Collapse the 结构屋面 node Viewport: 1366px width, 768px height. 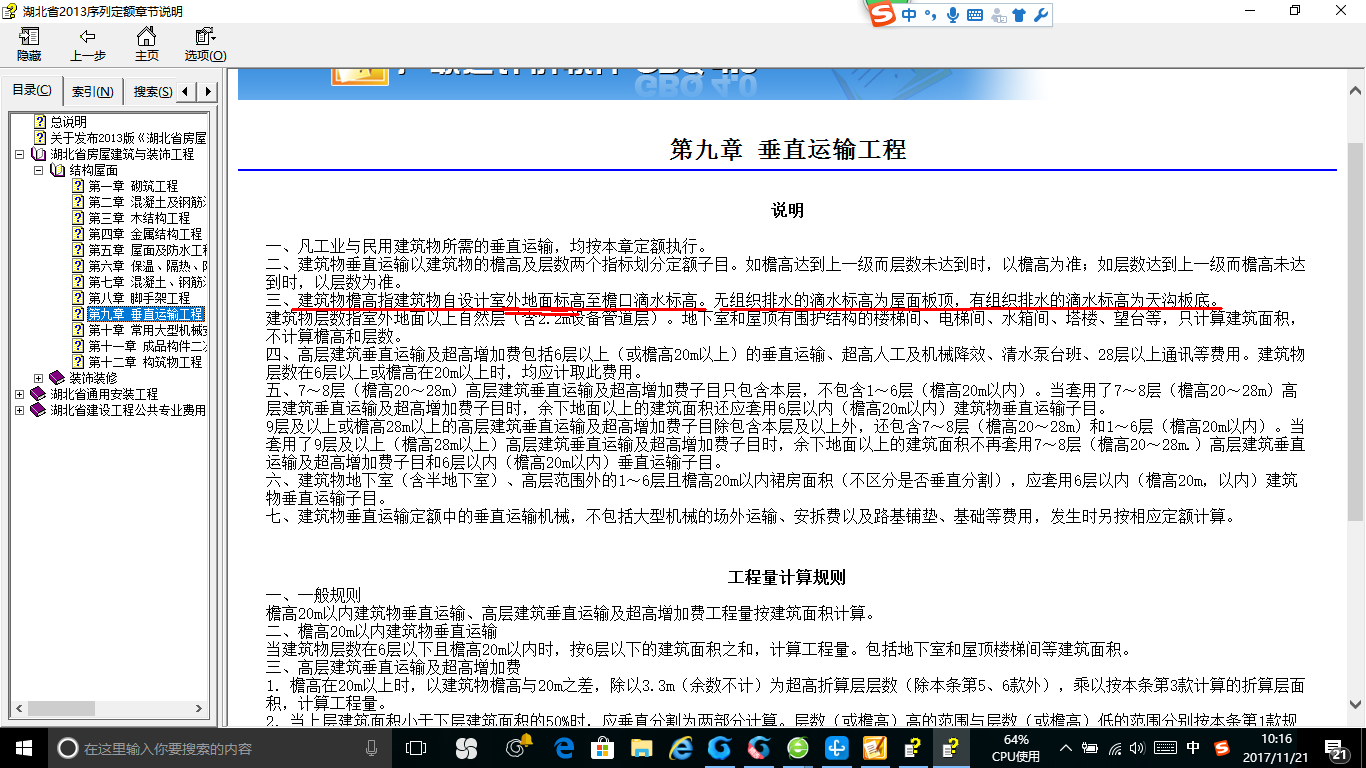click(x=39, y=170)
